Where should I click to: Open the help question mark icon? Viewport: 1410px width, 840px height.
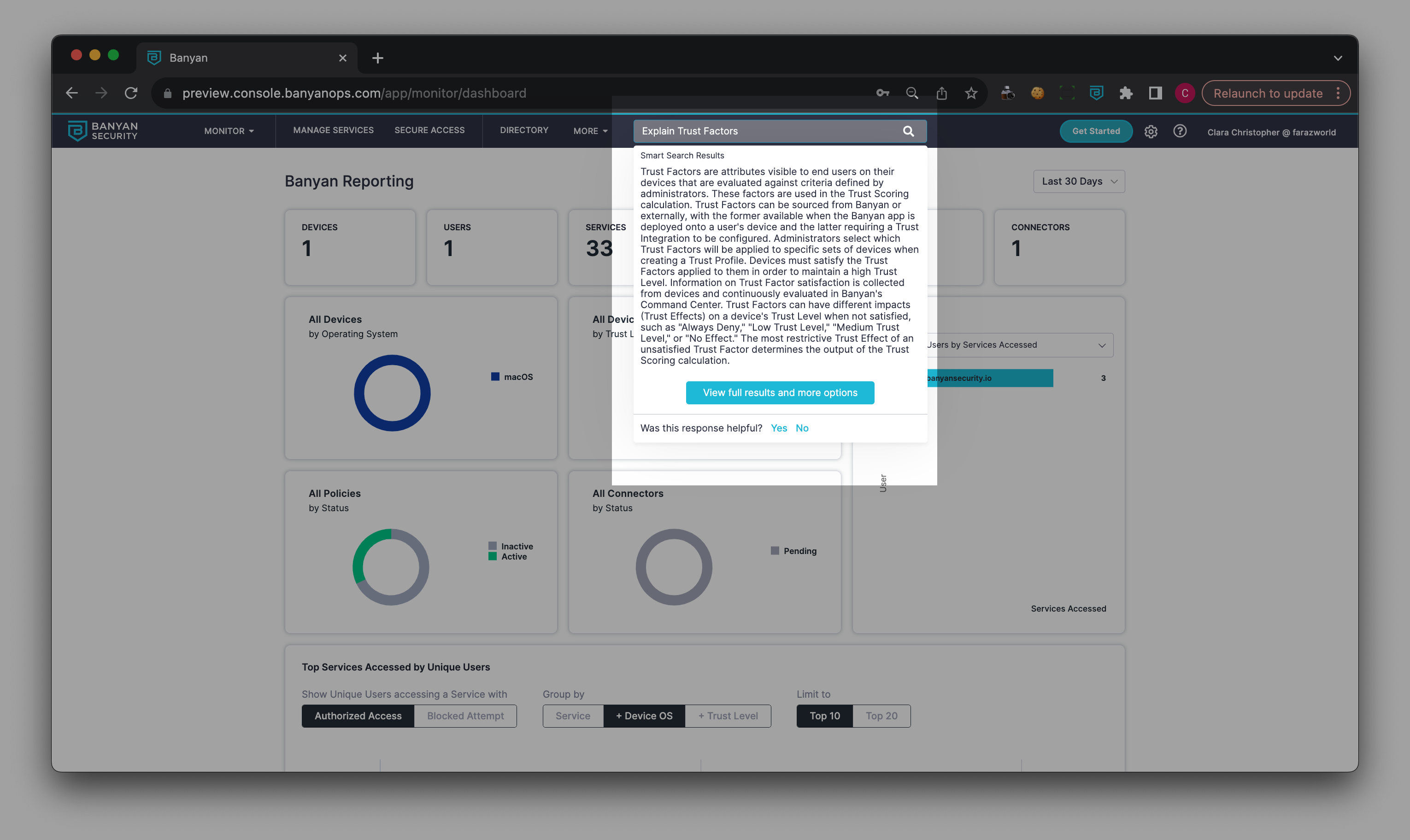coord(1180,131)
